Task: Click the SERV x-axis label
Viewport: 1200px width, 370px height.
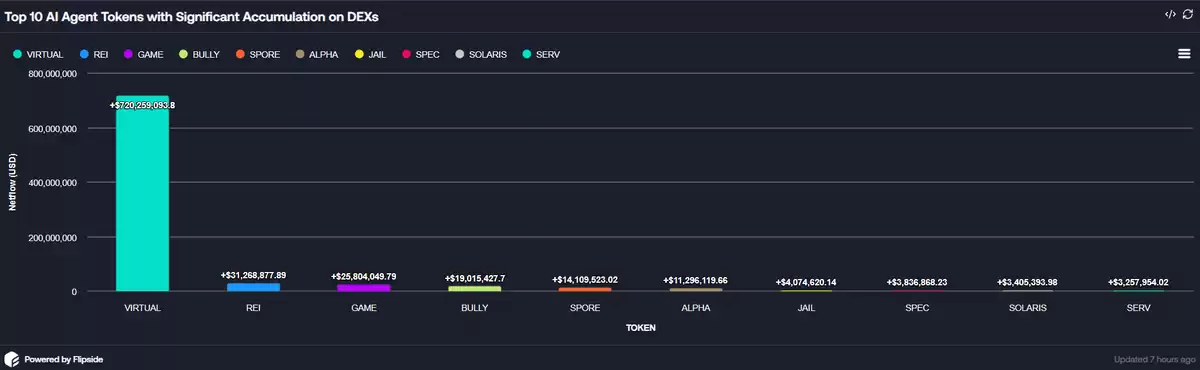Action: [1138, 308]
